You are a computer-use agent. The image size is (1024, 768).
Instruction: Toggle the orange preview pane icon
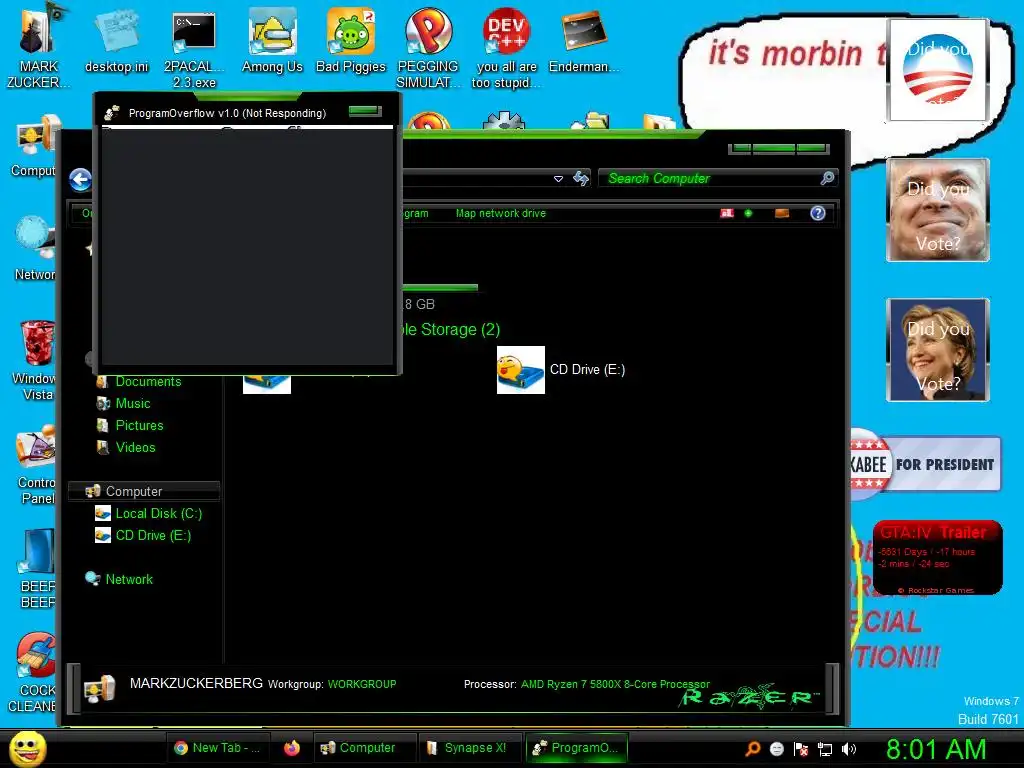point(782,213)
